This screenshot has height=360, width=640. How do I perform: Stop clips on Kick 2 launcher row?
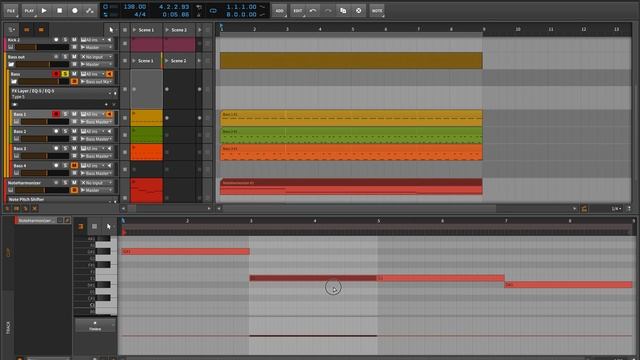(125, 44)
